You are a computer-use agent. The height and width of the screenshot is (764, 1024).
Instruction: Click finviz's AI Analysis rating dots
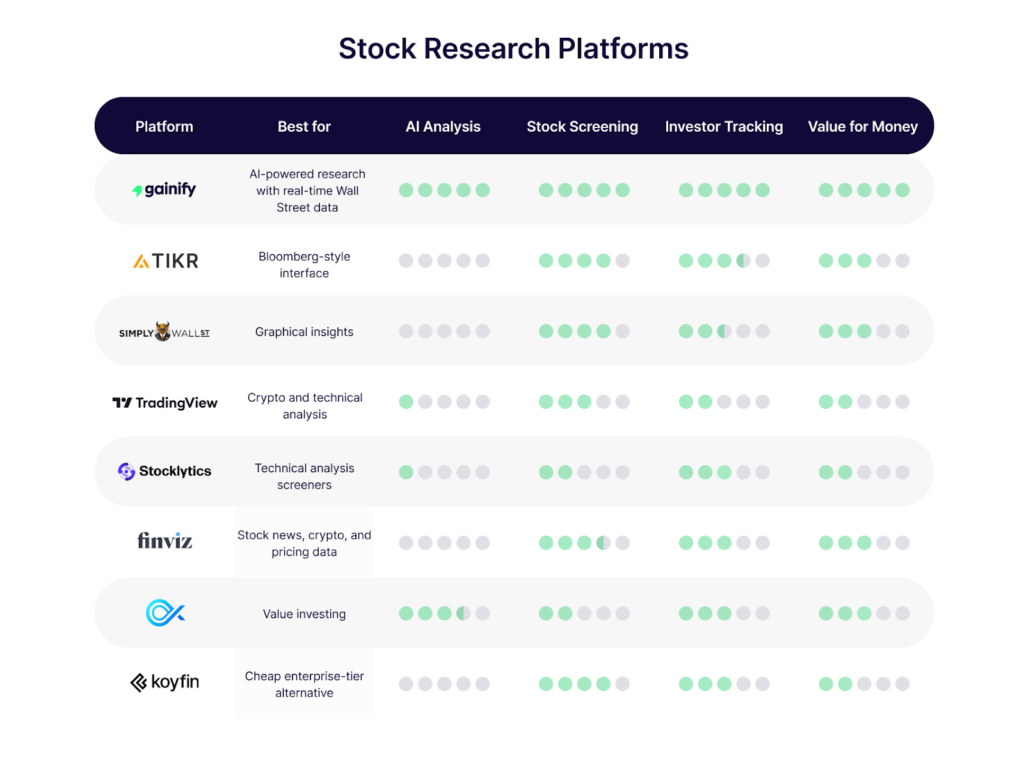pos(444,543)
